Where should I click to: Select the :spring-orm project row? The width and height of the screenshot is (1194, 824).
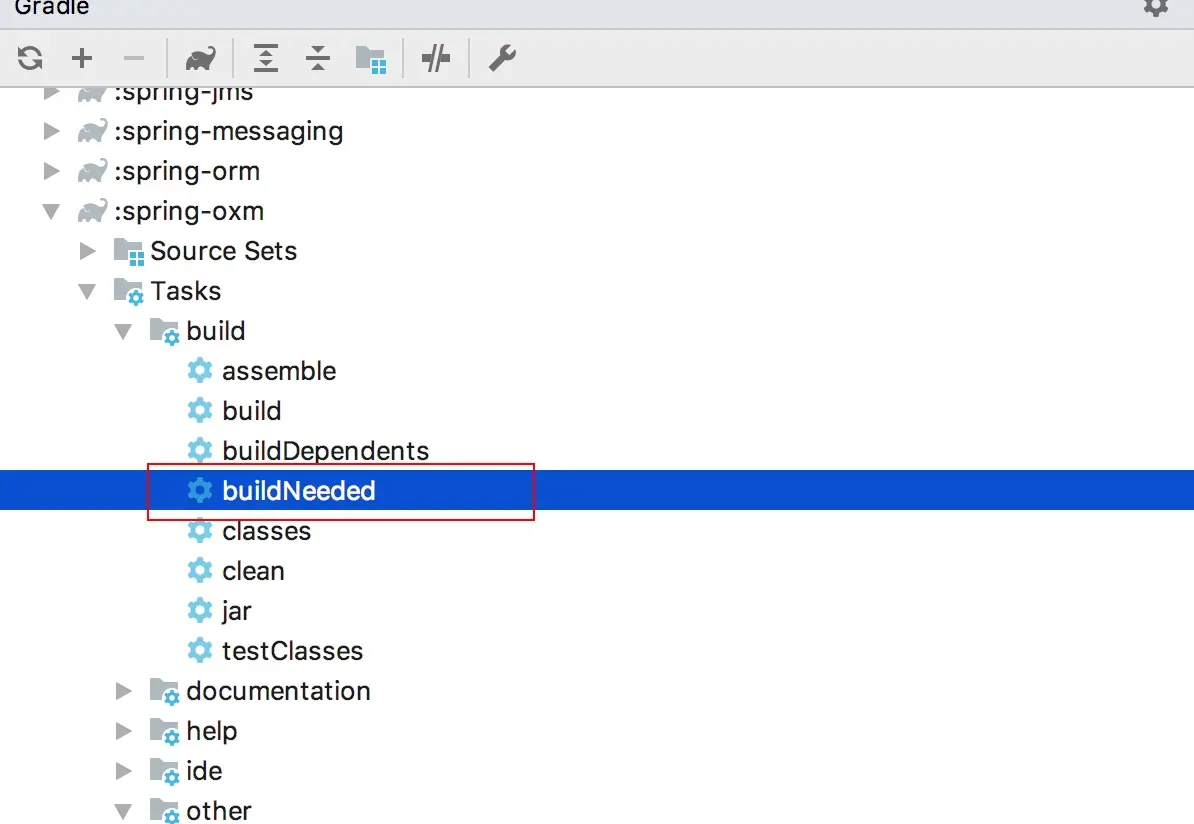[597, 171]
